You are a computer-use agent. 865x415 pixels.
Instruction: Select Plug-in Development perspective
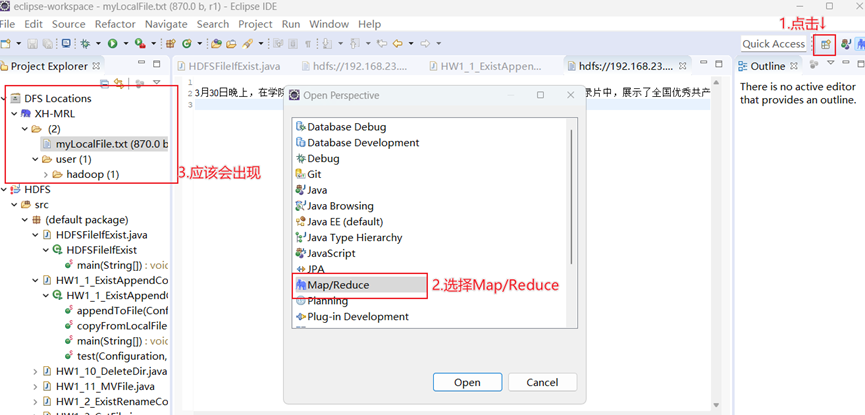[352, 317]
